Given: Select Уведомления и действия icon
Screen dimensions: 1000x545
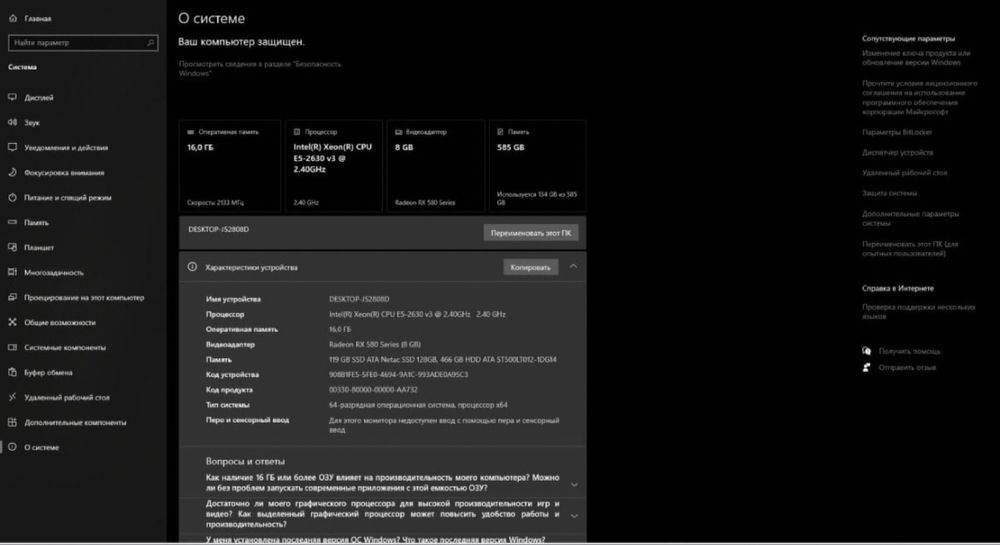Looking at the screenshot, I should (12, 147).
